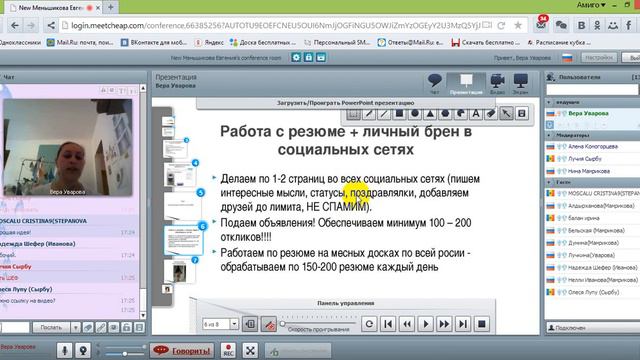Click the mail icon with notification badge
Screen dimensions: 640x360
[541, 24]
